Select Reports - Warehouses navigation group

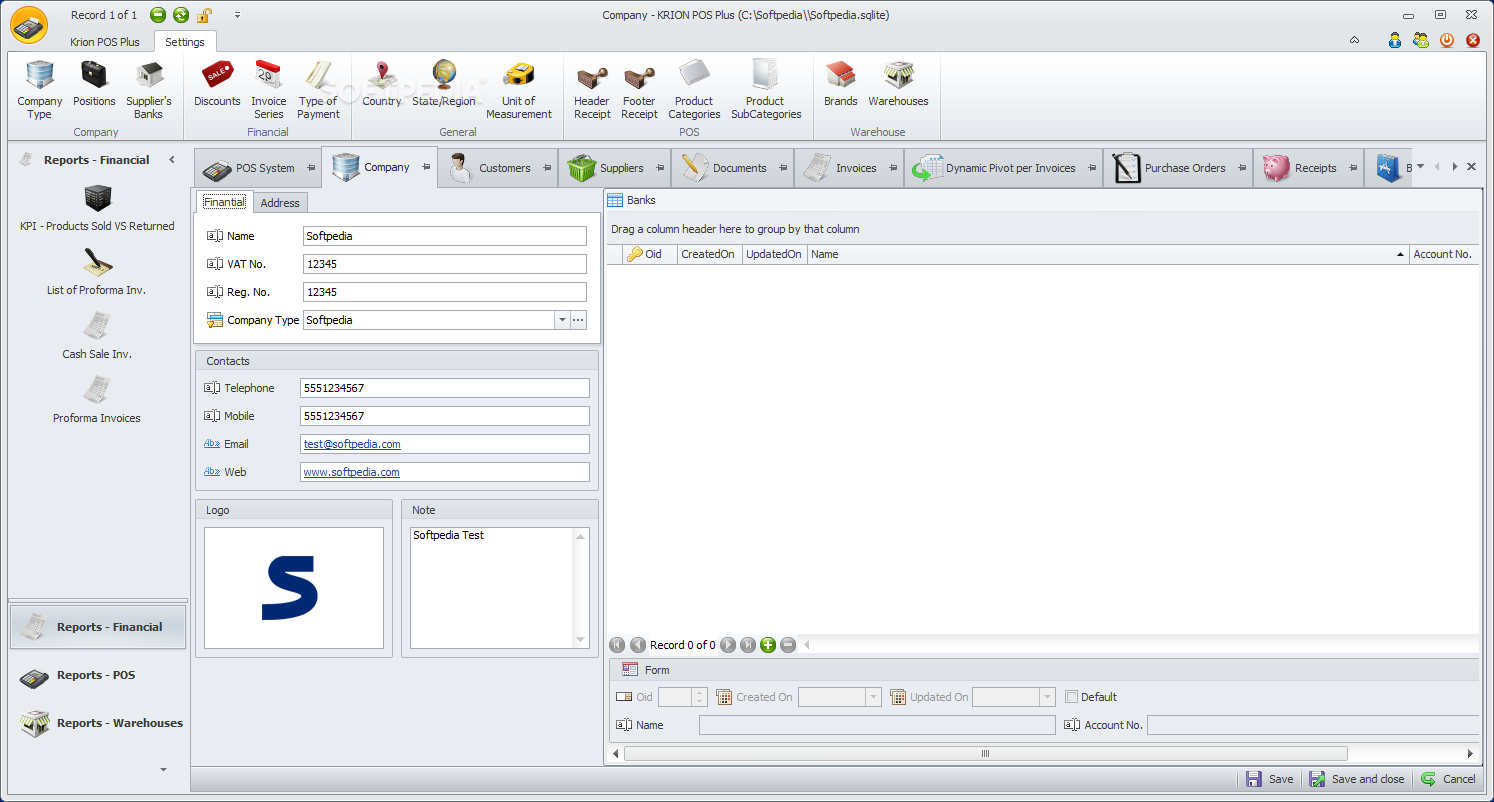click(97, 723)
